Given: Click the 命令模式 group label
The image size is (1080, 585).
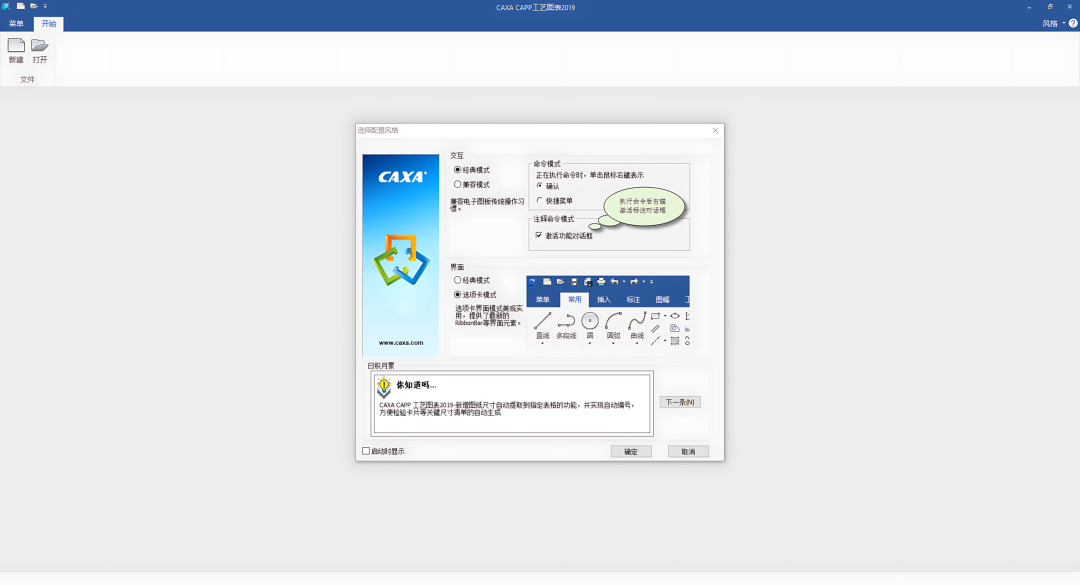Looking at the screenshot, I should (547, 164).
